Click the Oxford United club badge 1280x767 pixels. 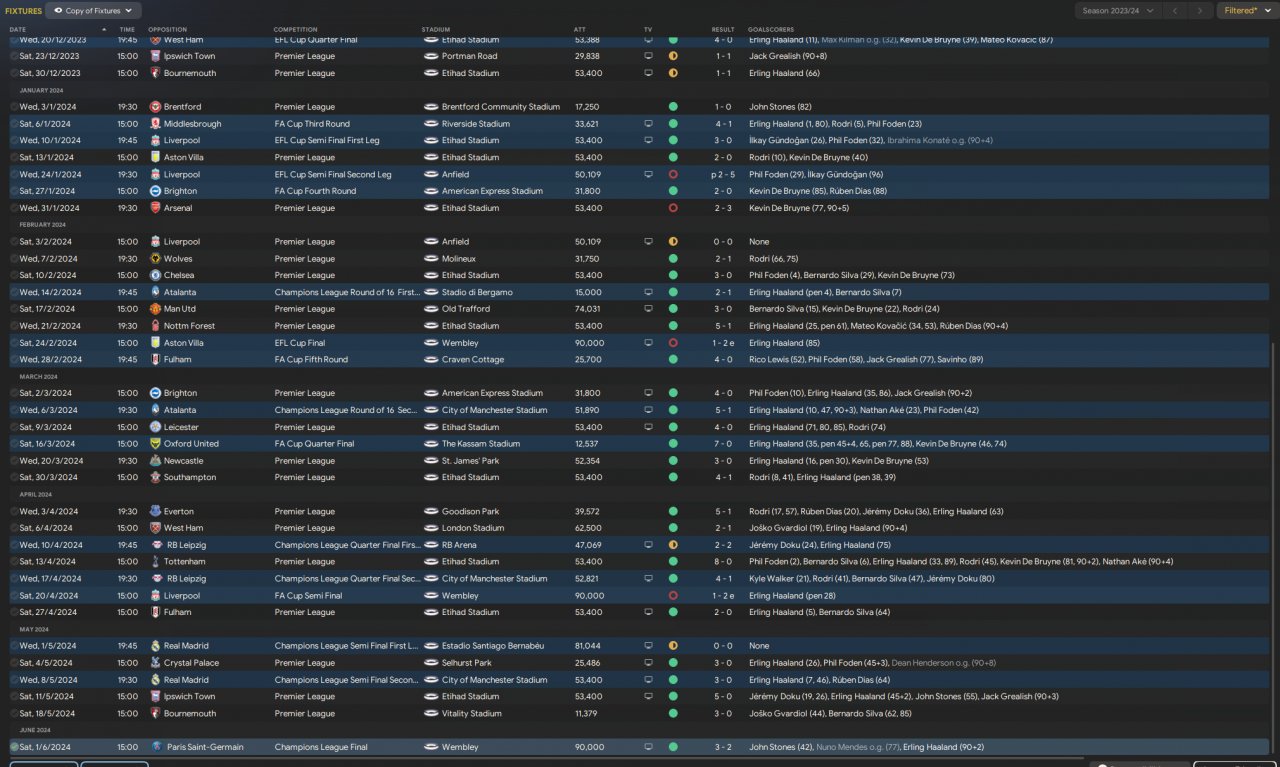(x=155, y=444)
